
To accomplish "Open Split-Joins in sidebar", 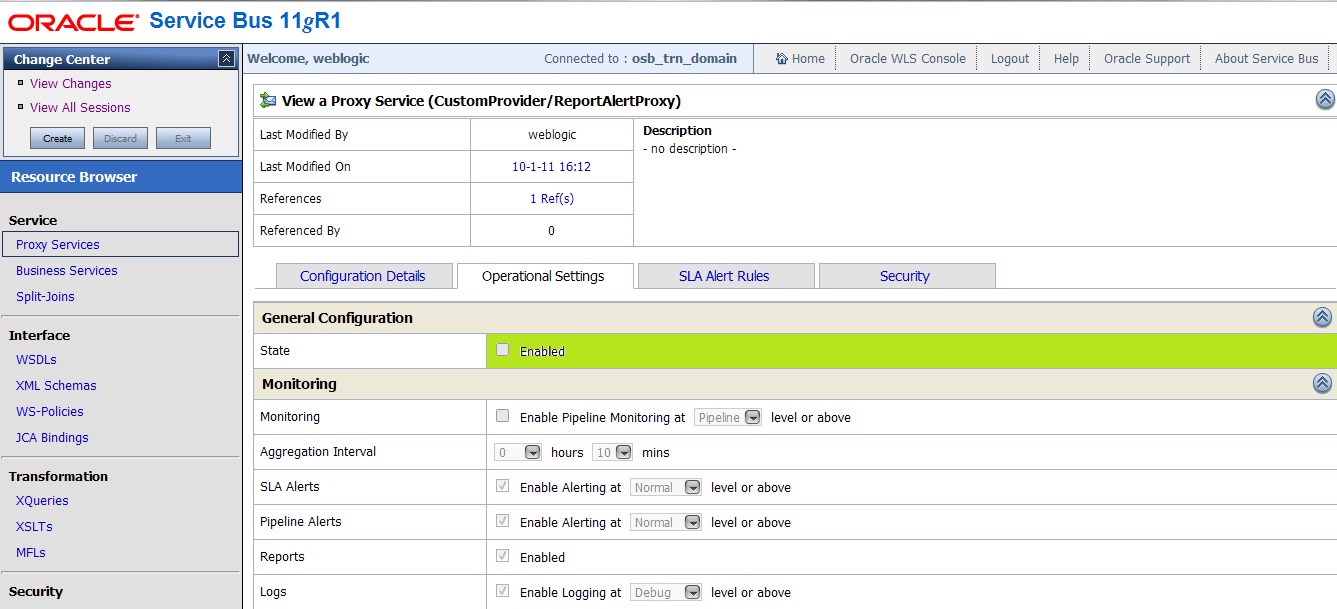I will [45, 297].
